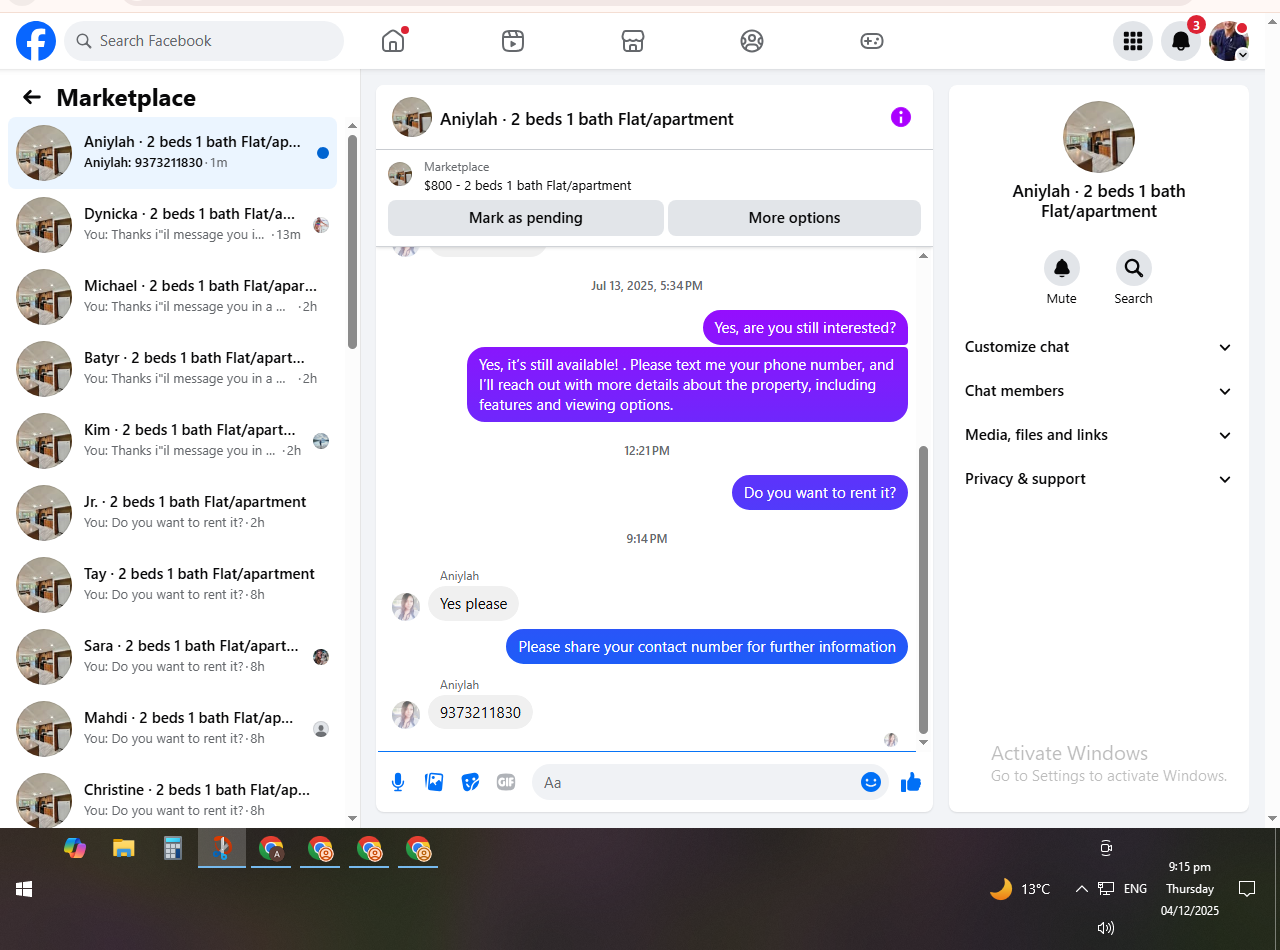
Task: Click the More options button
Action: tap(794, 218)
